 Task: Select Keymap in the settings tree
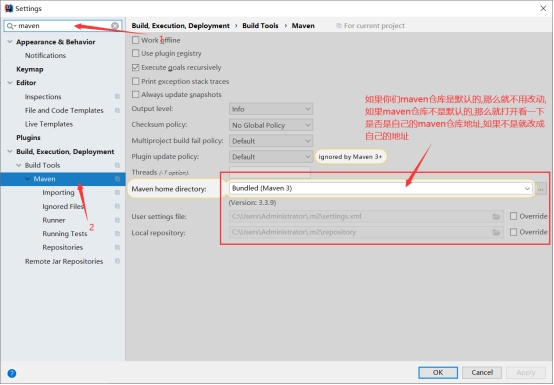point(30,69)
